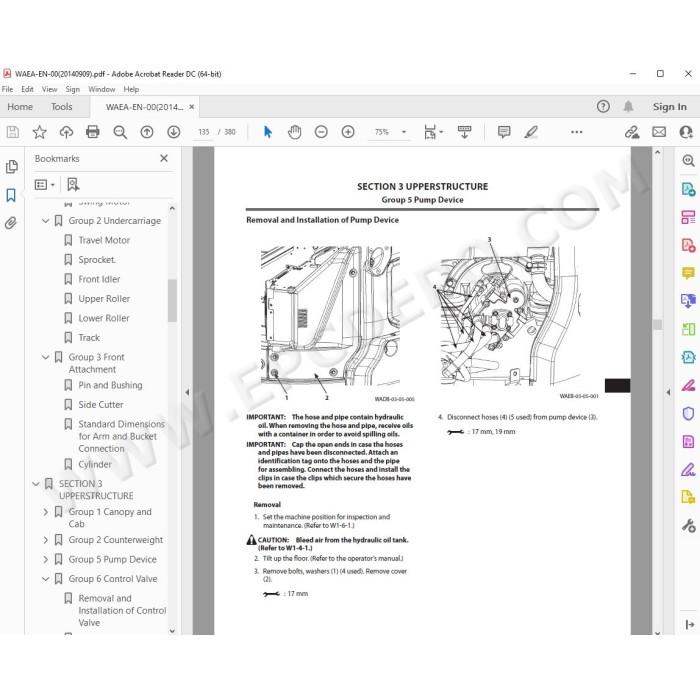700x700 pixels.
Task: Open the Help menu
Action: coord(131,89)
